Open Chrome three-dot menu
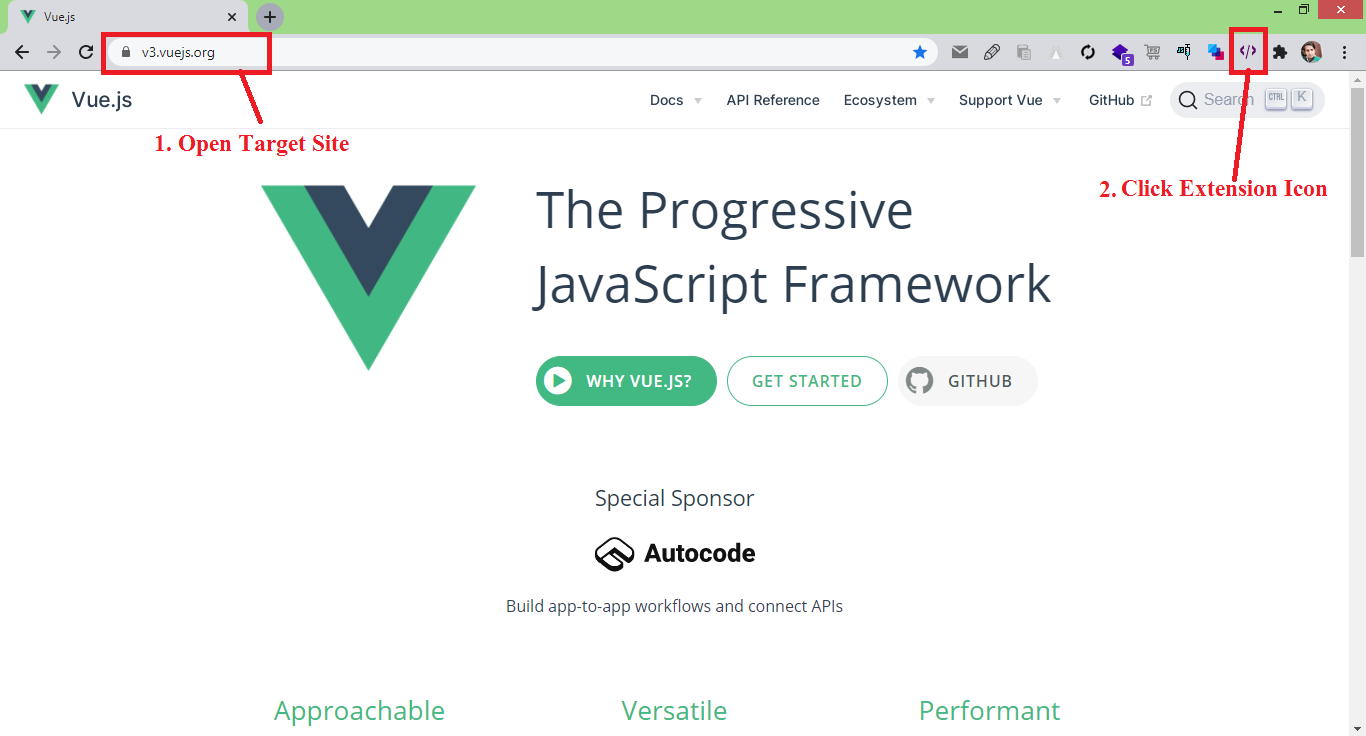Image resolution: width=1366 pixels, height=736 pixels. click(1344, 52)
